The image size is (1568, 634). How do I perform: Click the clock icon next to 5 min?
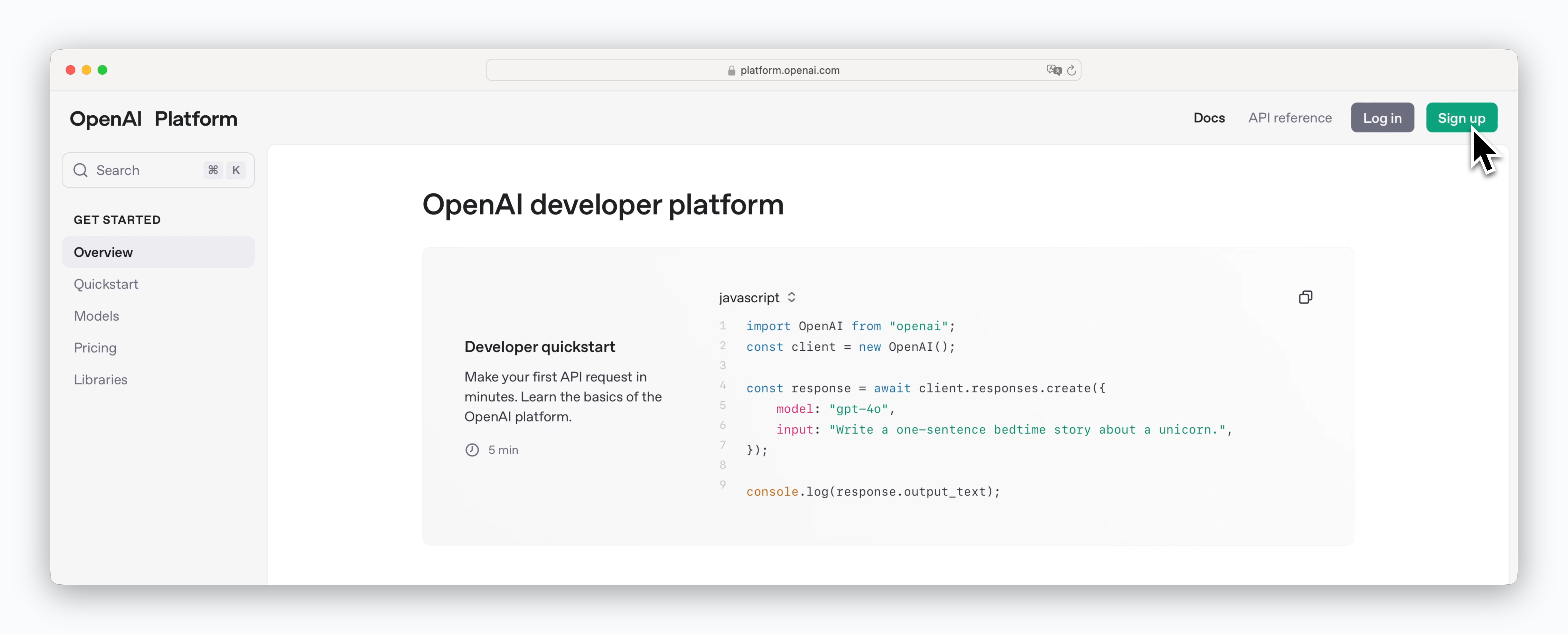point(472,450)
